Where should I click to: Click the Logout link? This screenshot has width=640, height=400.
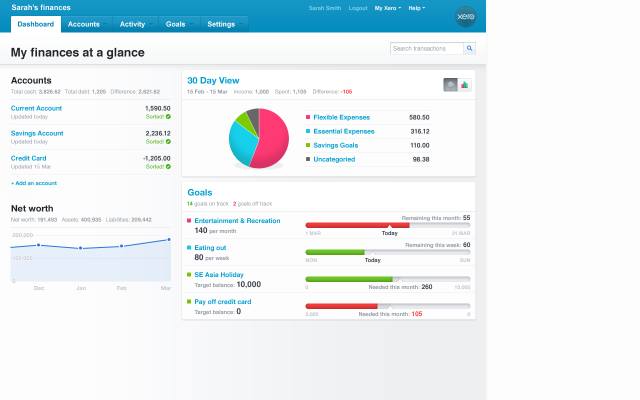[358, 8]
